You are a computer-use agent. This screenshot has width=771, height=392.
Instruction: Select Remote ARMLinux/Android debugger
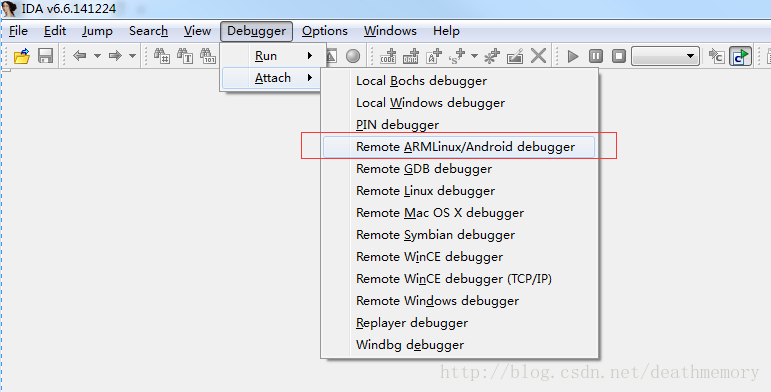tap(459, 147)
